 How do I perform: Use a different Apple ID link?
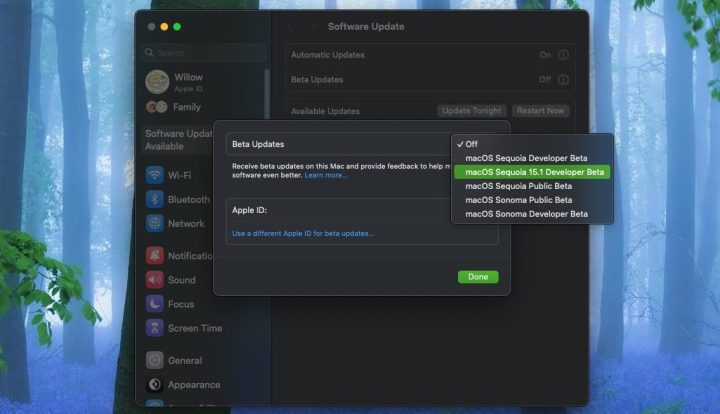click(x=303, y=233)
